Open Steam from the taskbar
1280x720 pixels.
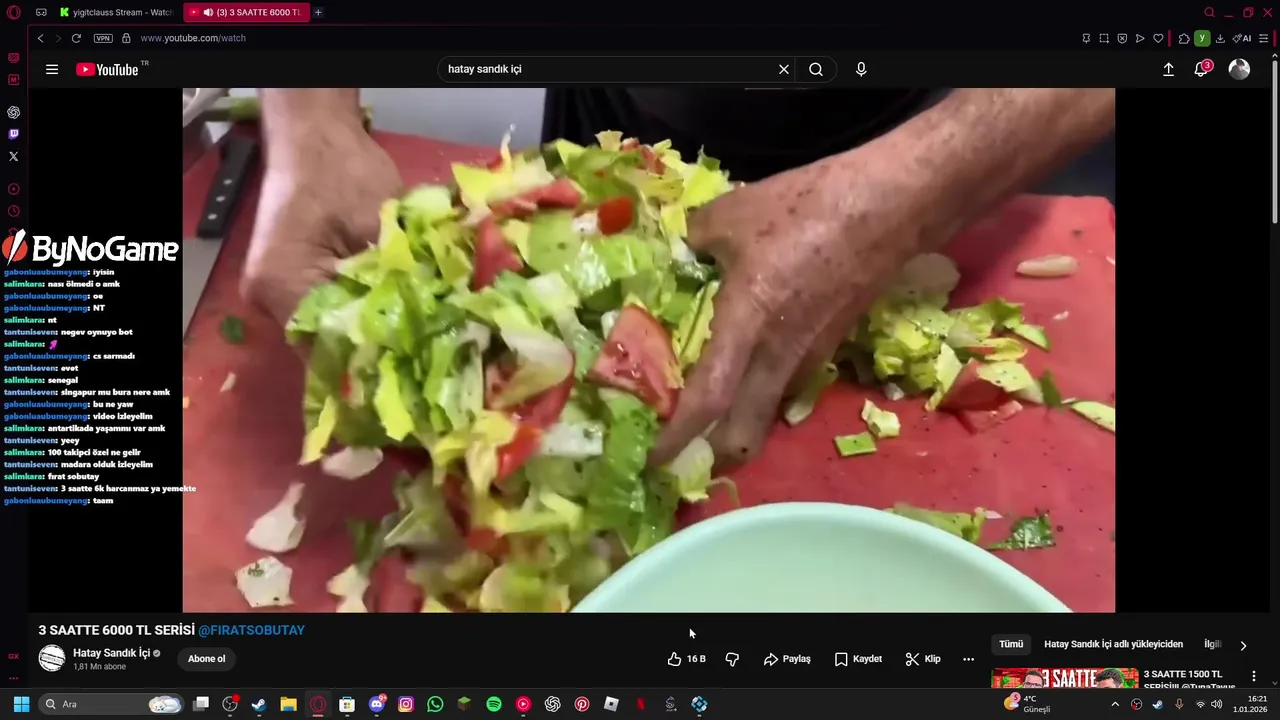point(259,704)
